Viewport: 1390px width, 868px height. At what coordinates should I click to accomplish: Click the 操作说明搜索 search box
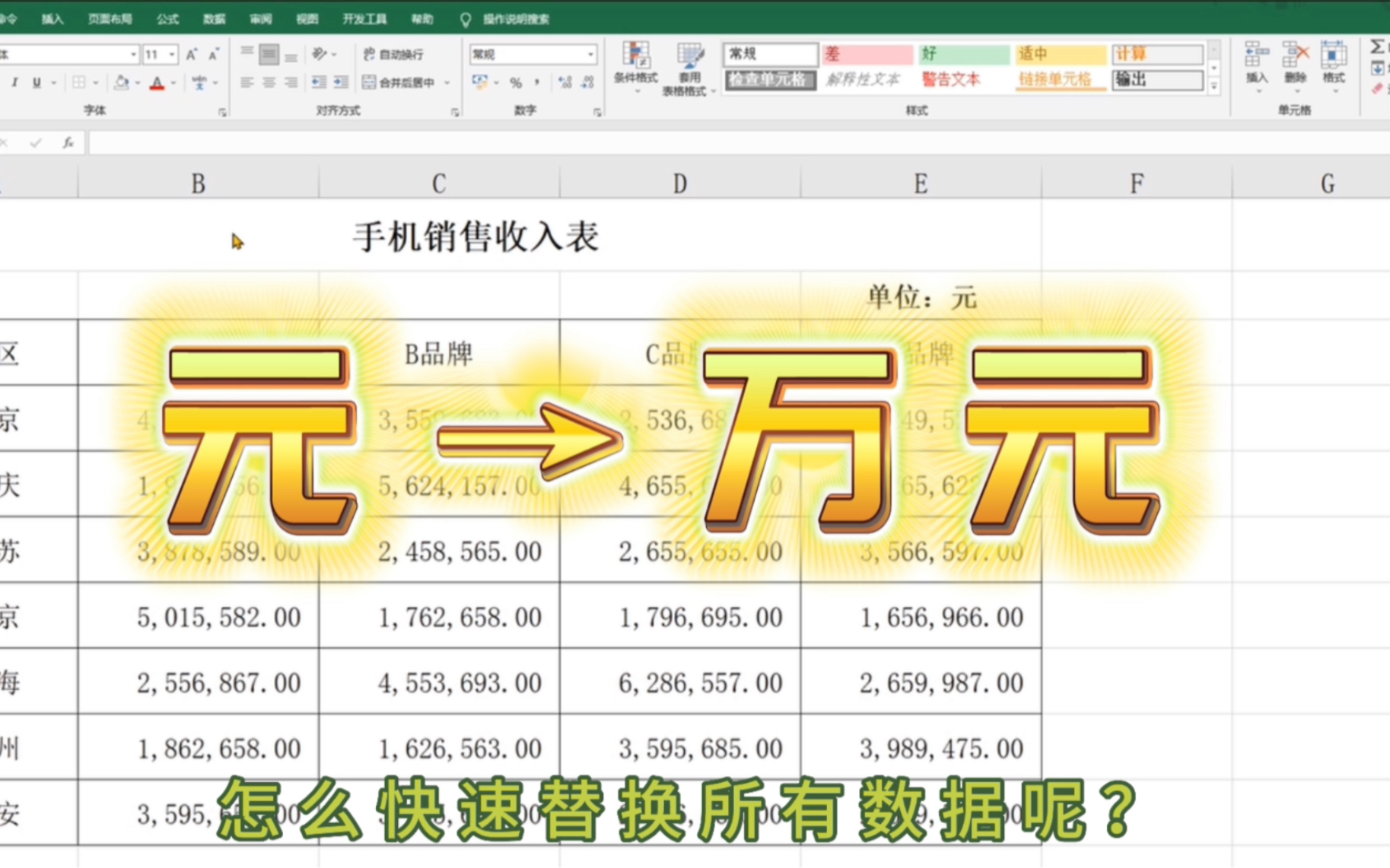click(x=505, y=19)
